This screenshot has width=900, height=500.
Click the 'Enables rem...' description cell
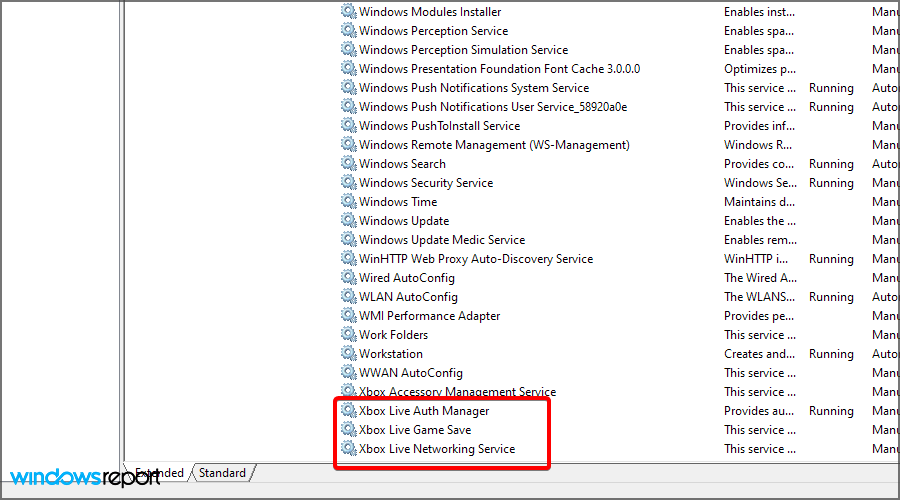click(x=761, y=240)
